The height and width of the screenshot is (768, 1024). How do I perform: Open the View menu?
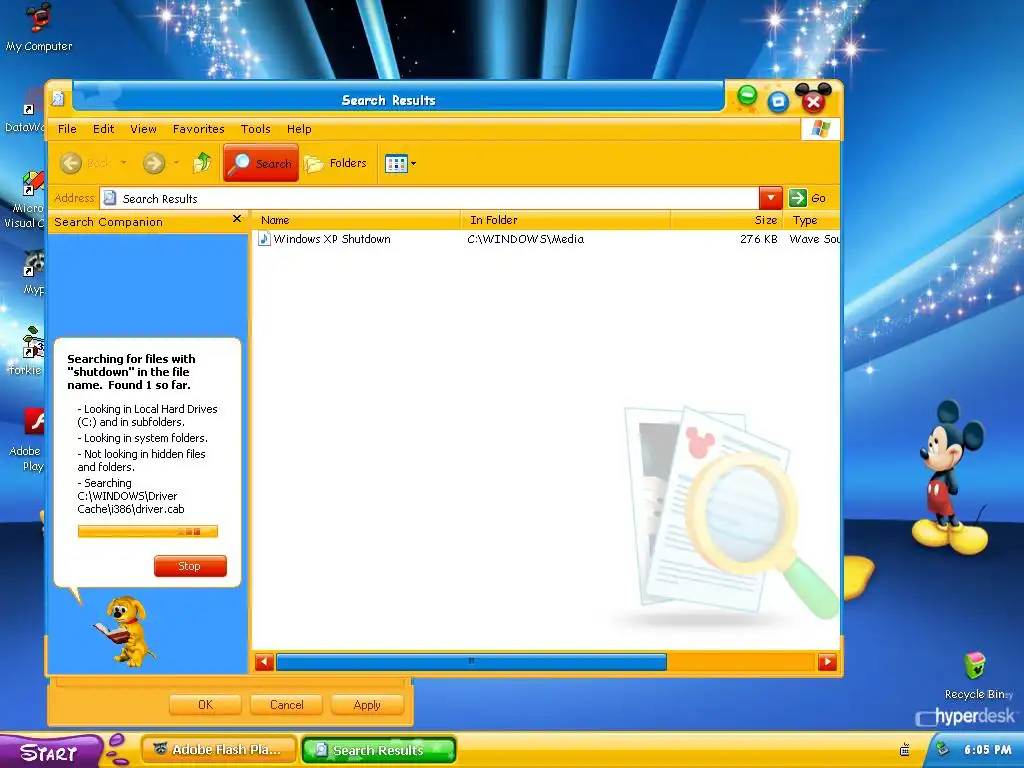point(143,129)
